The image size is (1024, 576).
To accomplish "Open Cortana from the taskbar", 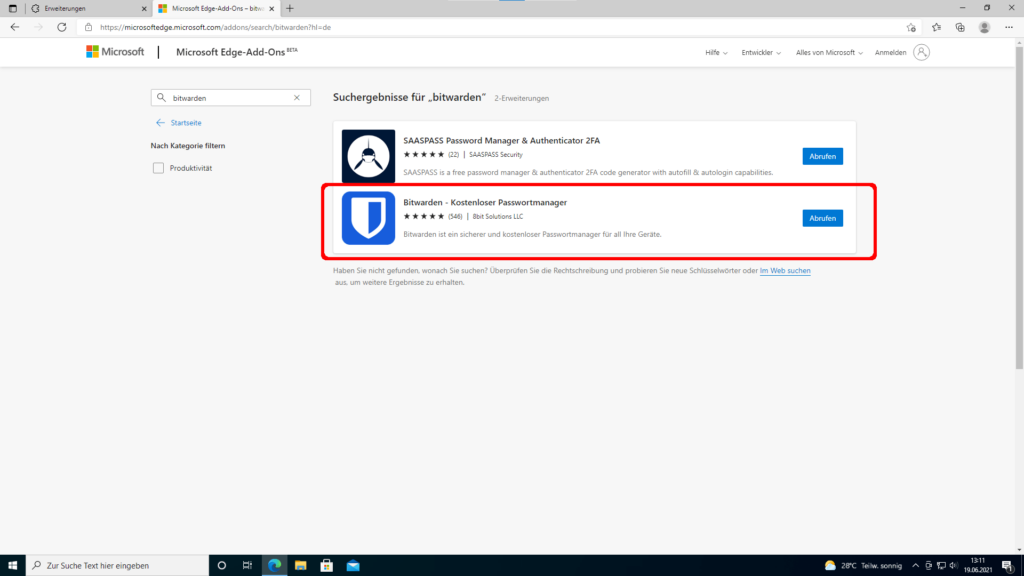I will 221,566.
